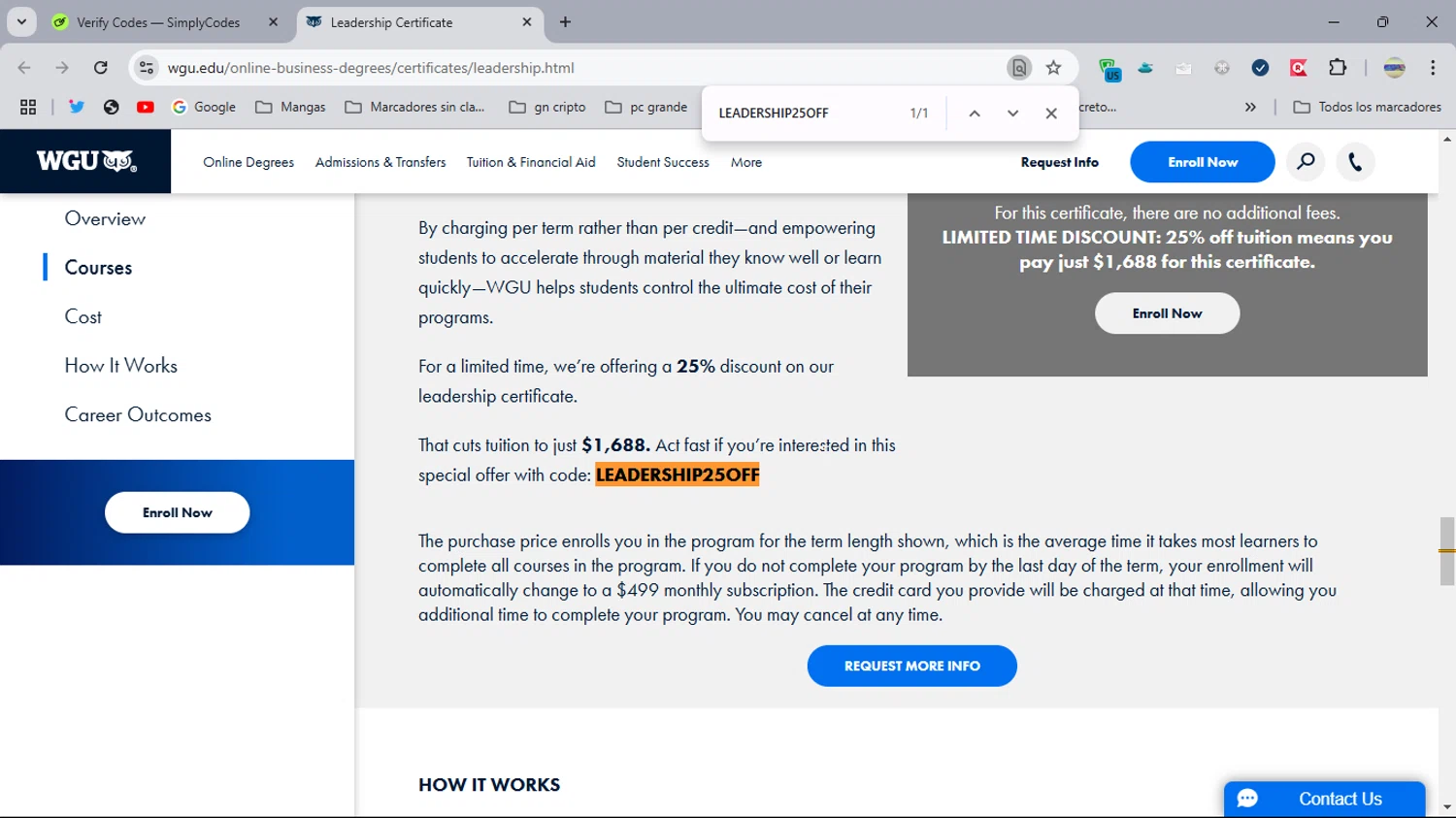
Task: Click the WGU owl logo
Action: click(86, 162)
